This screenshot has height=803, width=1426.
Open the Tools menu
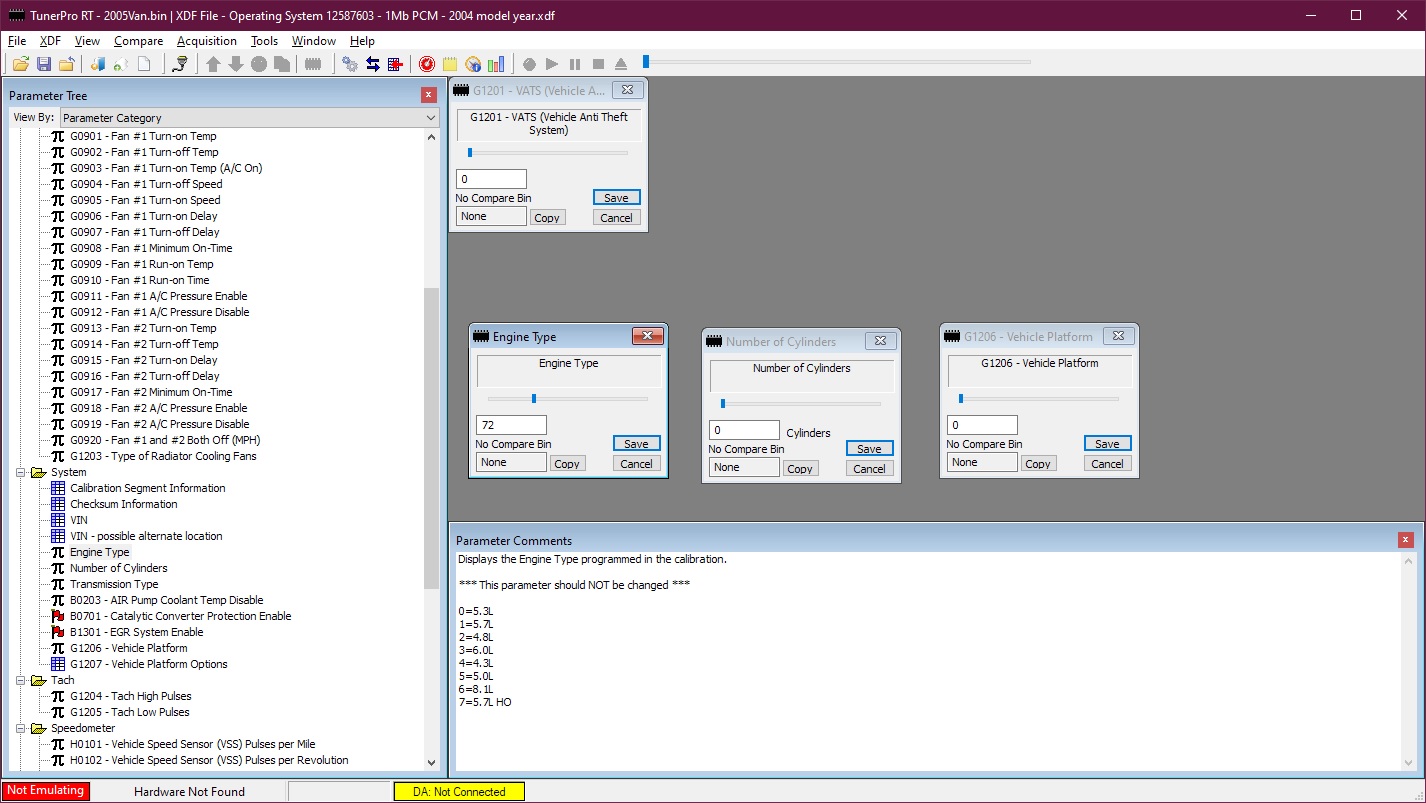pos(265,41)
